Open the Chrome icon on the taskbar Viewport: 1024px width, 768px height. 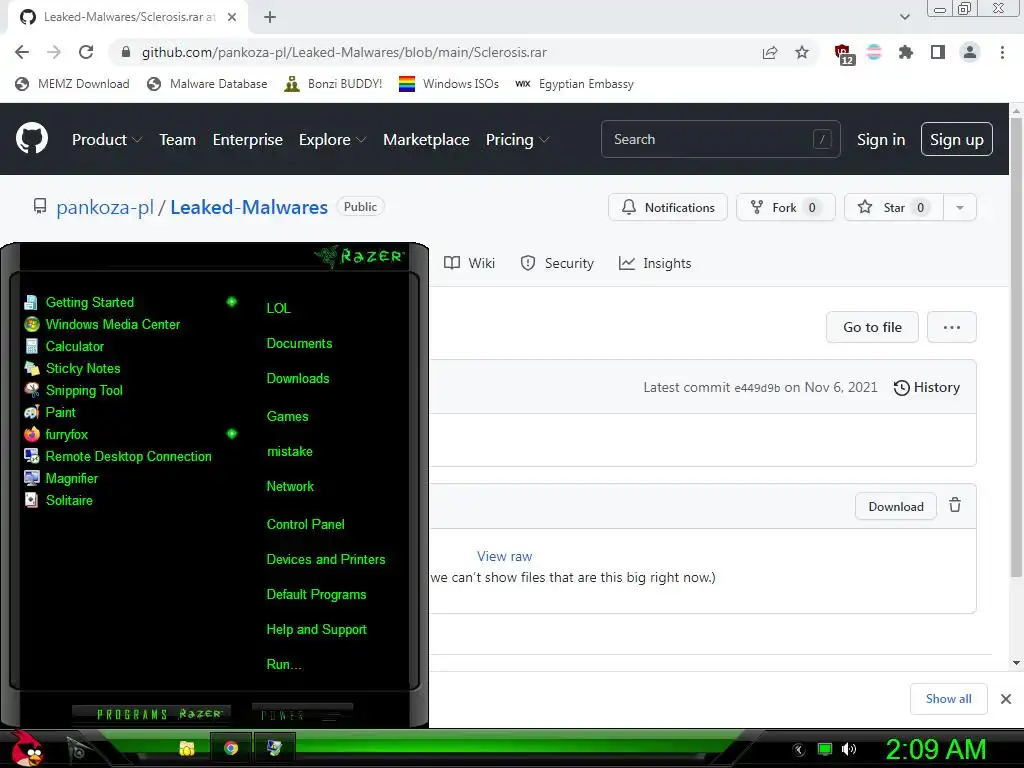pyautogui.click(x=231, y=748)
